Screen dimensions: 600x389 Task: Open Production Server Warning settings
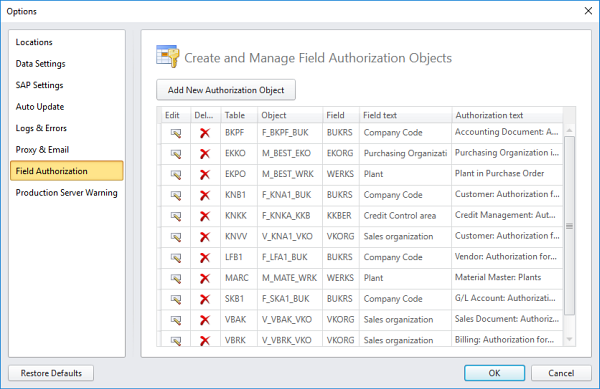click(x=67, y=192)
